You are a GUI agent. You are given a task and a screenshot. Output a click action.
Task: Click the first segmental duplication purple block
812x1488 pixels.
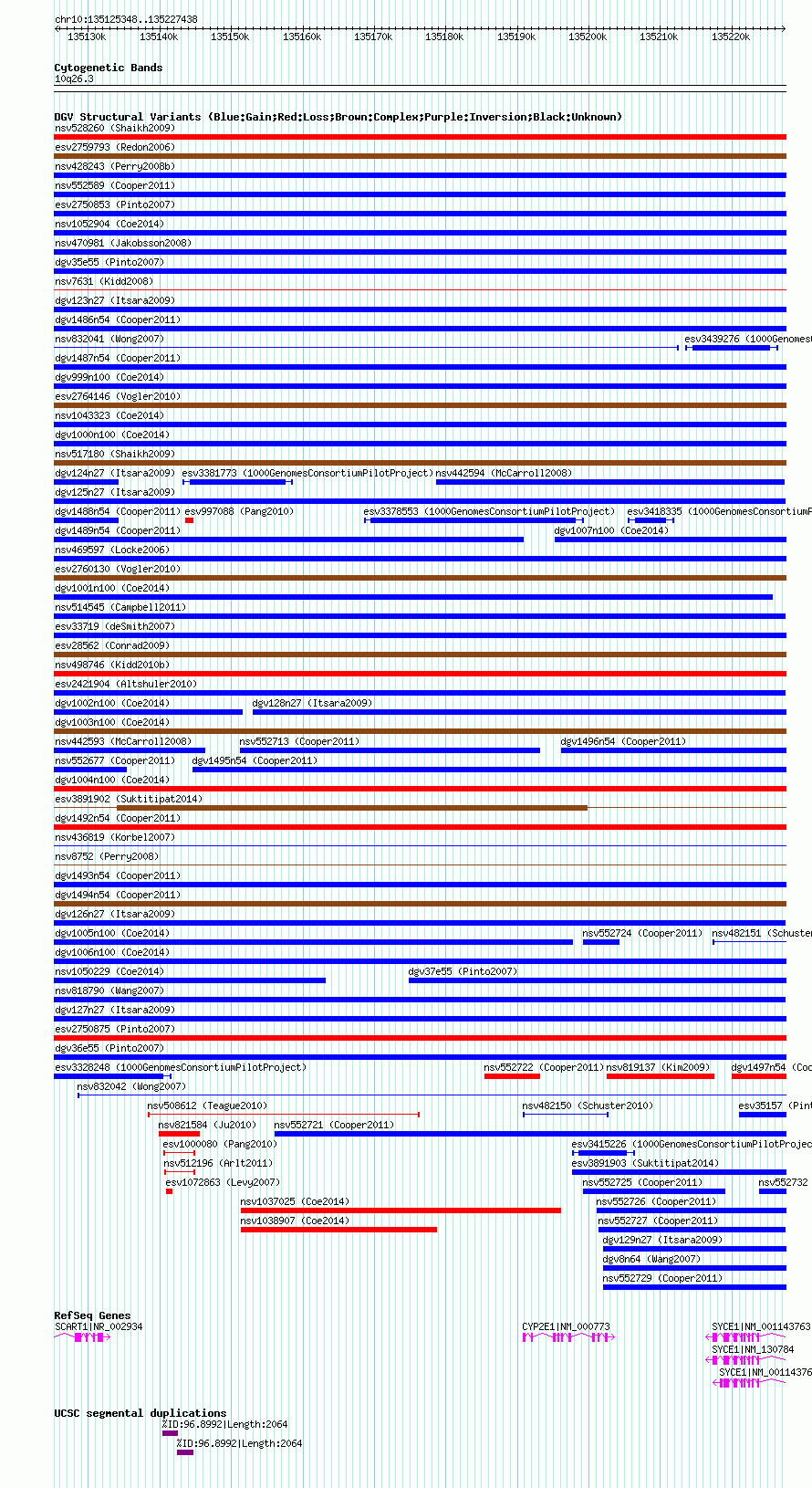coord(171,1433)
